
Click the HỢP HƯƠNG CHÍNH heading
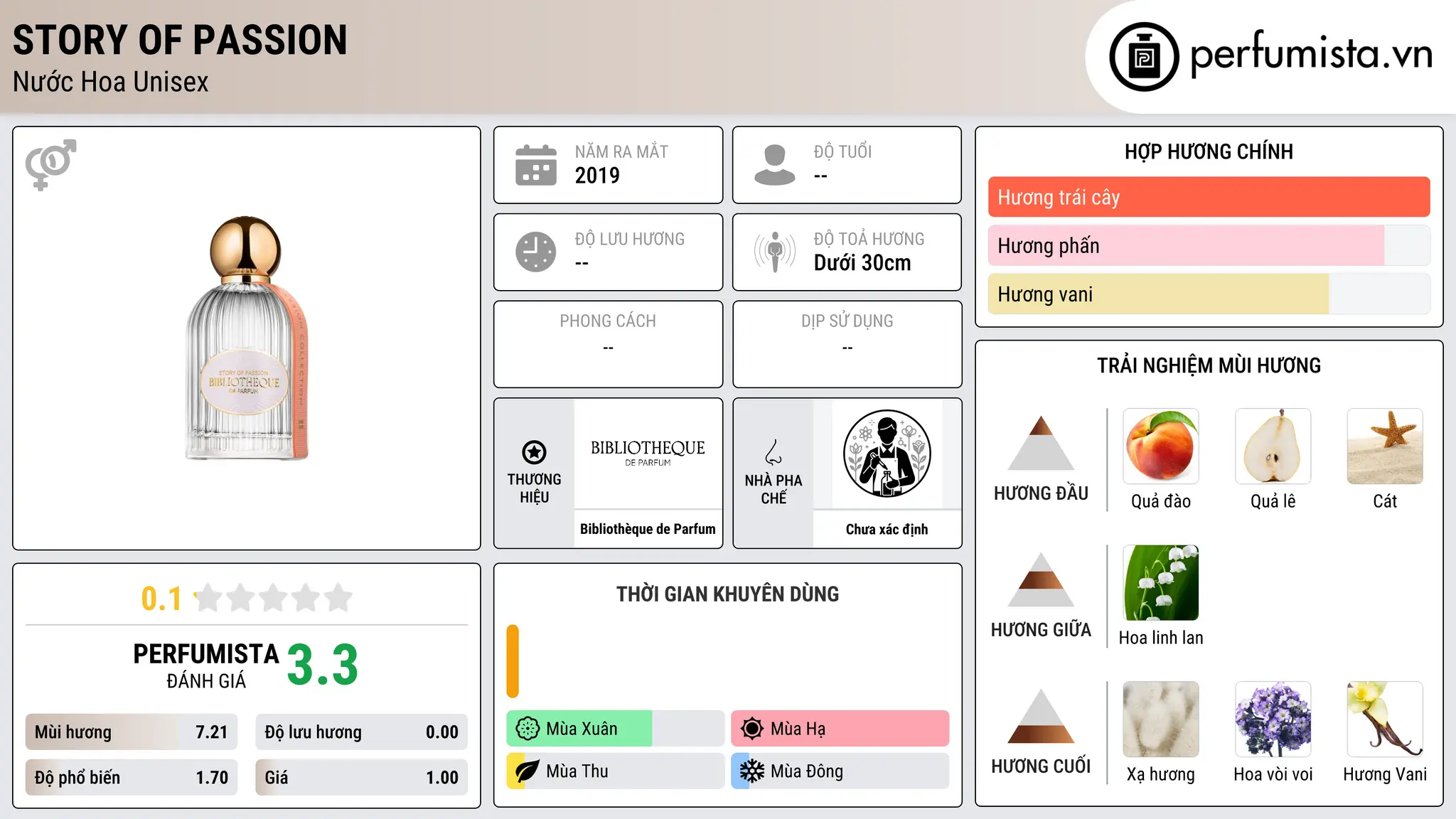(x=1209, y=151)
